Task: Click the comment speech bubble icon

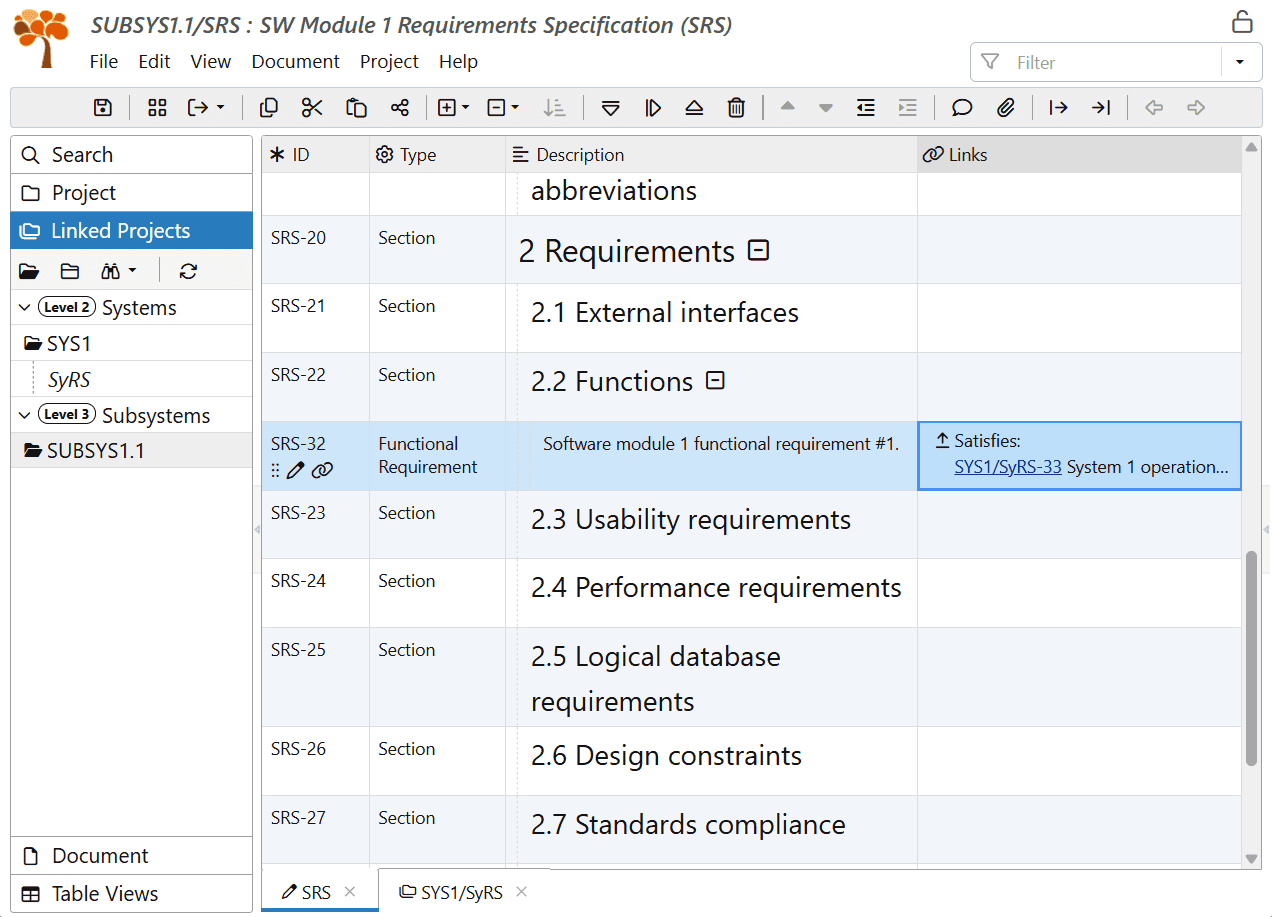Action: [962, 108]
